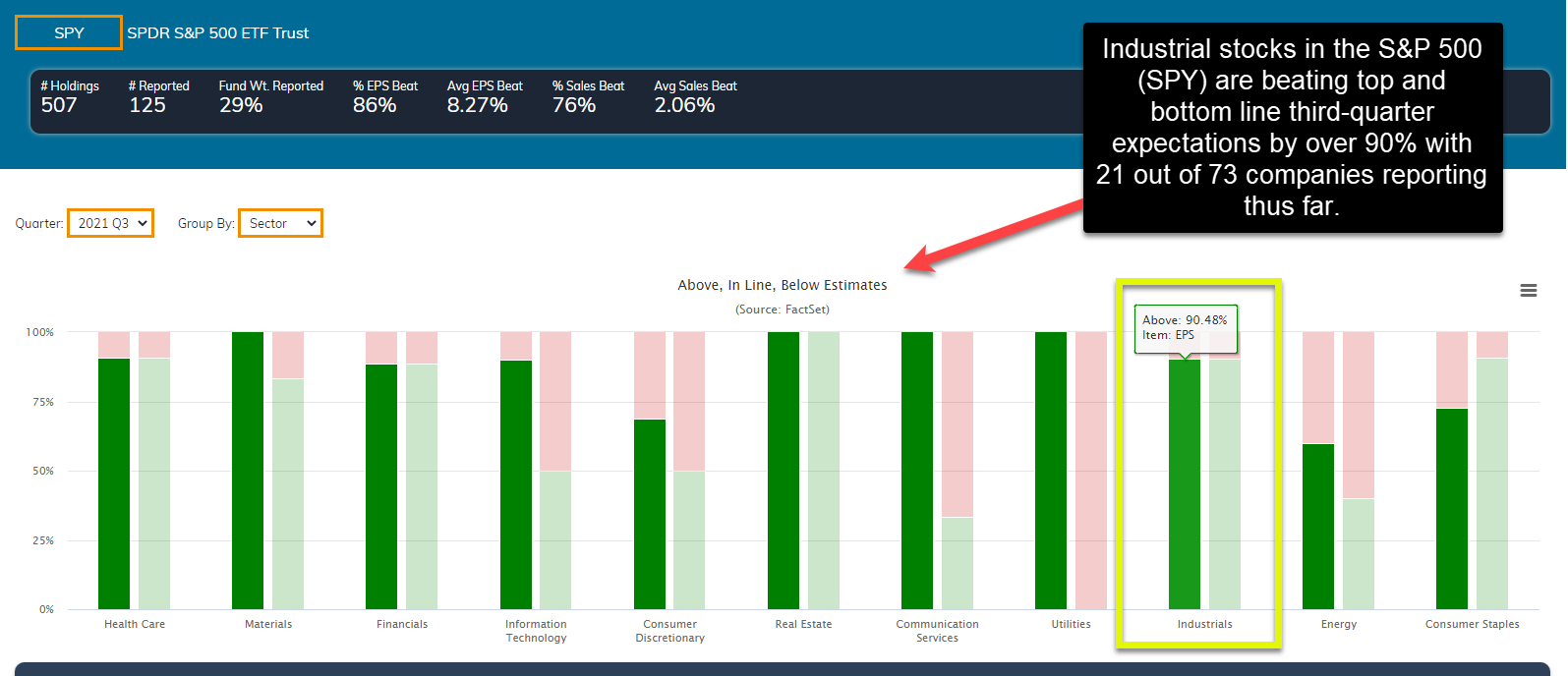Image resolution: width=1568 pixels, height=676 pixels.
Task: Open the chart hamburger menu icon
Action: pos(1529,290)
